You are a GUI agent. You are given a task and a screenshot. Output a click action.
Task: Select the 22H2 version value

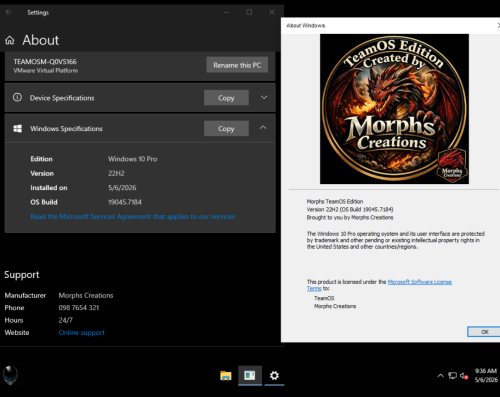tap(116, 173)
